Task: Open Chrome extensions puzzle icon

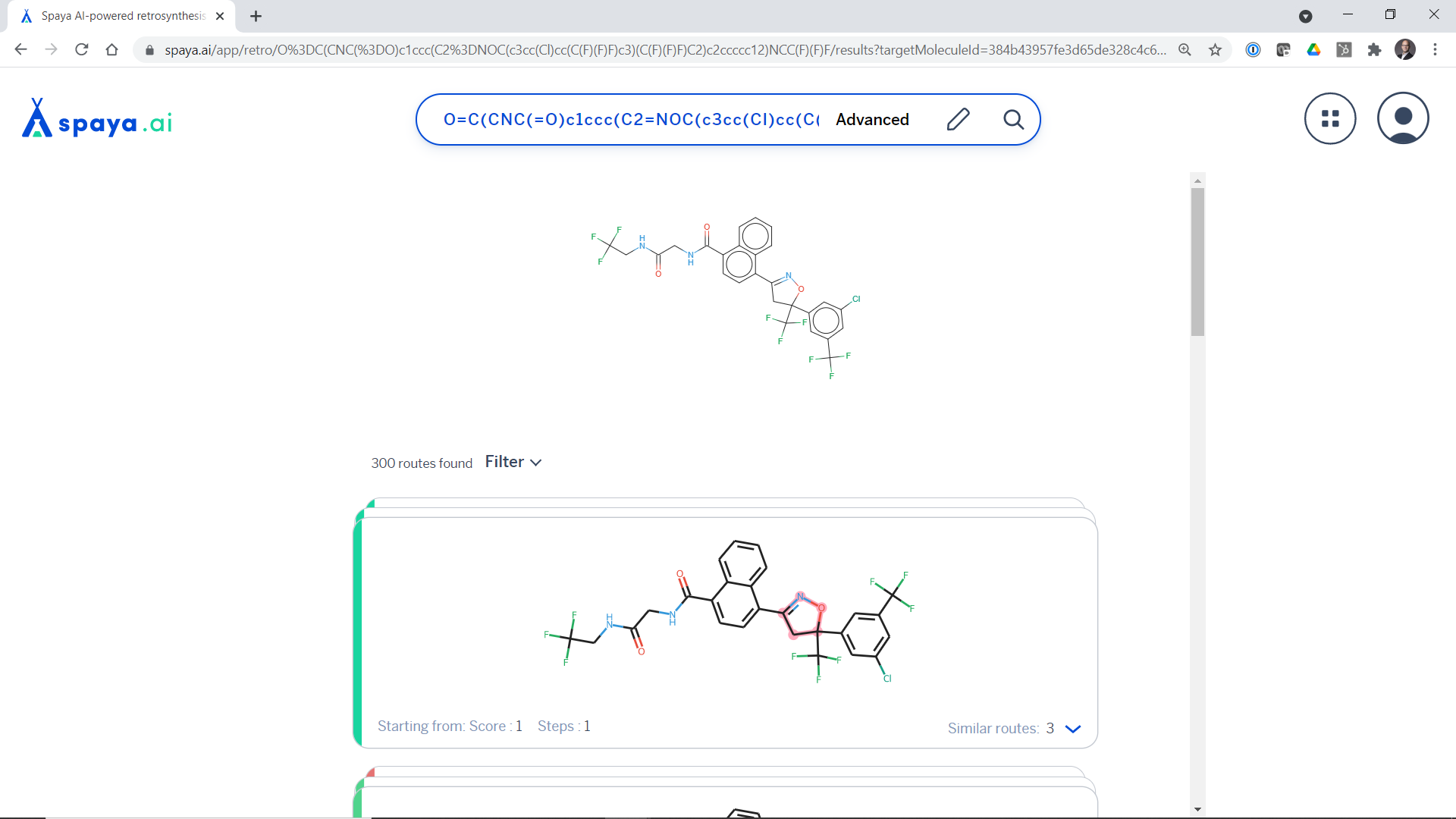Action: pos(1374,50)
